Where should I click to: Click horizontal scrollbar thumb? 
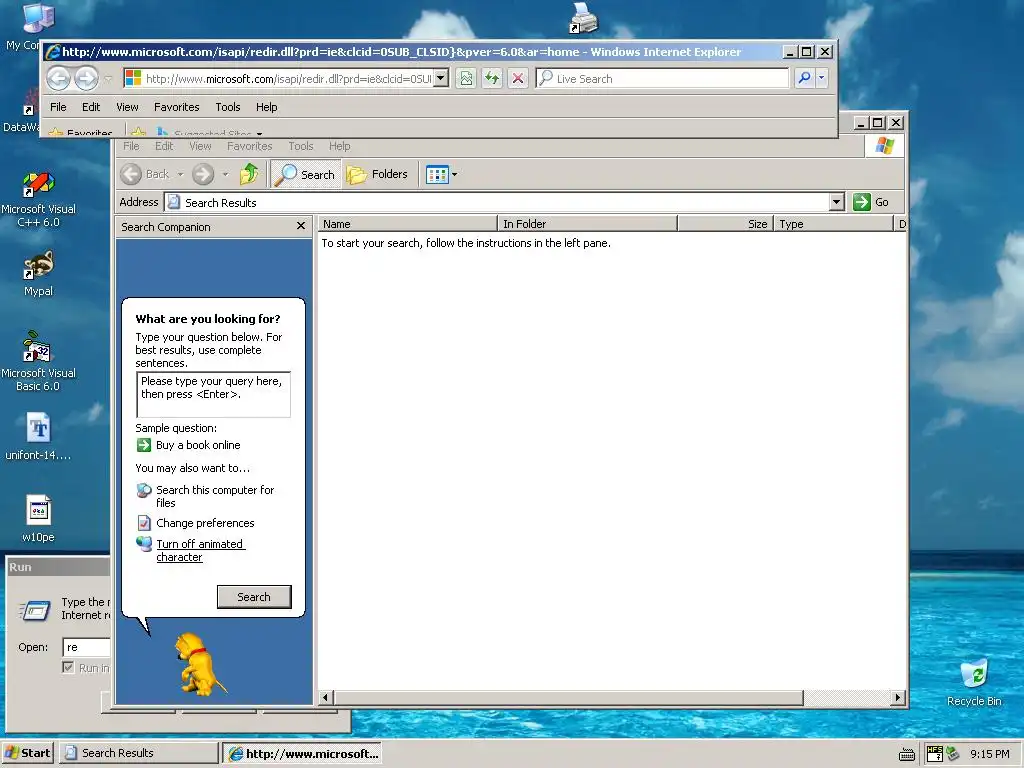tap(569, 697)
